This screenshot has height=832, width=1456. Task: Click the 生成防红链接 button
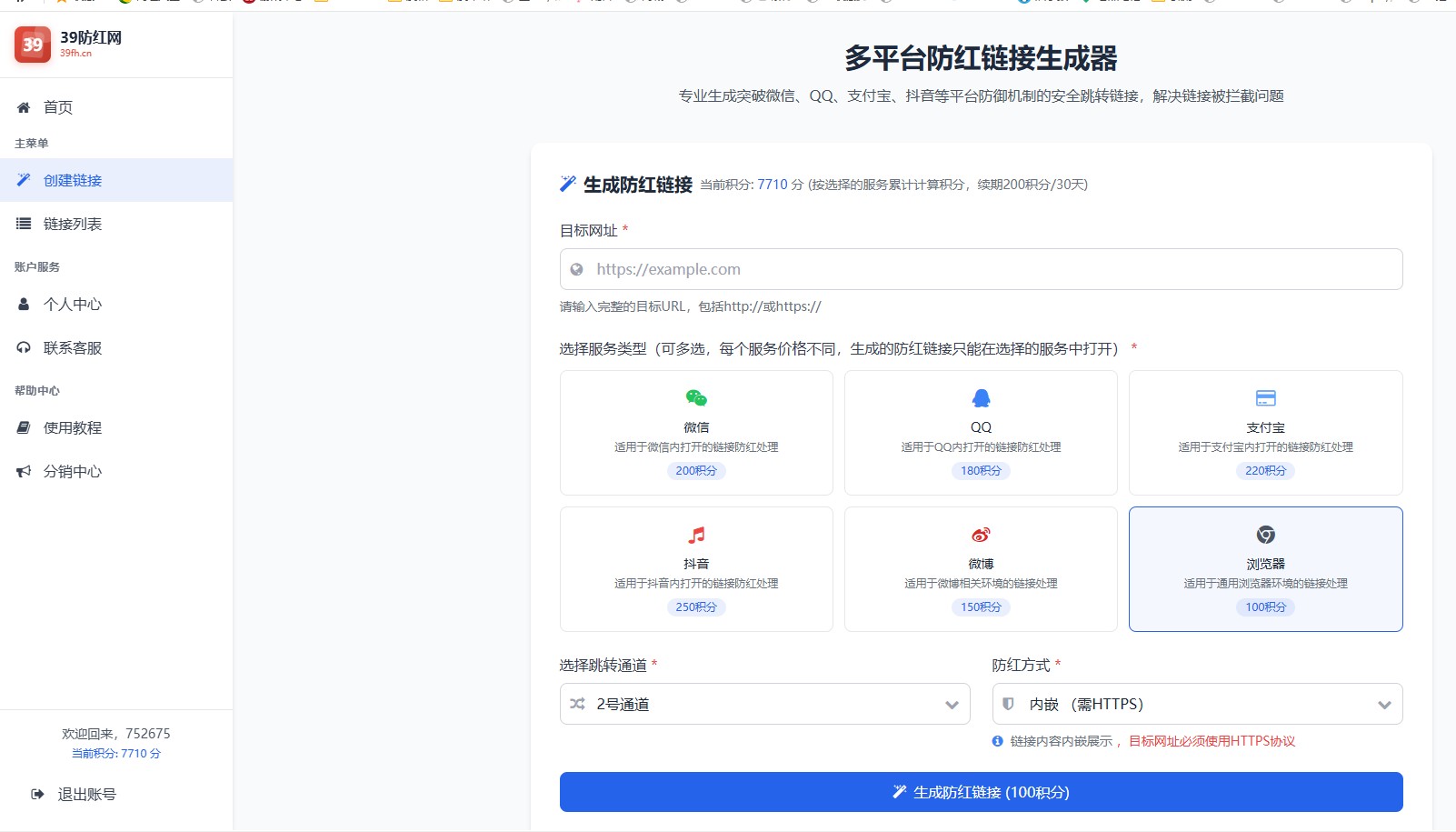[x=981, y=791]
